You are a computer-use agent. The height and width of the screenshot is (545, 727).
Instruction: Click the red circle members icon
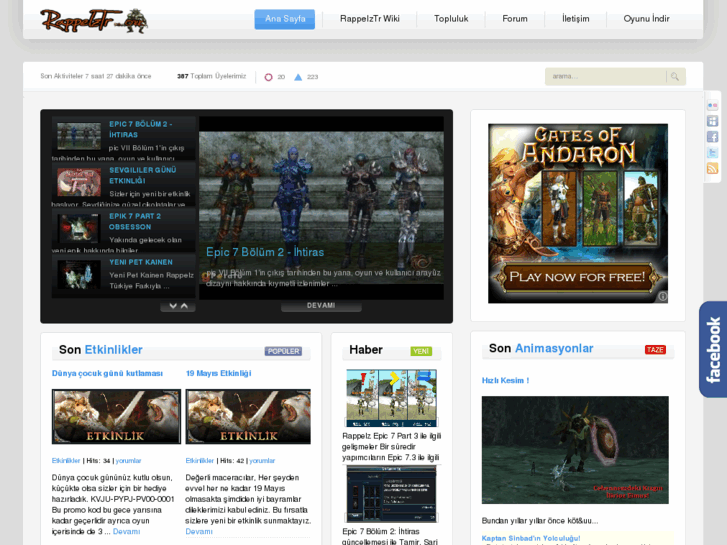click(268, 77)
